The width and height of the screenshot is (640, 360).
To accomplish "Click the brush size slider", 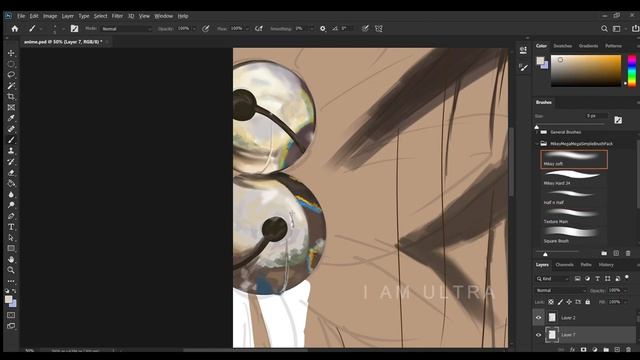I will pos(570,124).
